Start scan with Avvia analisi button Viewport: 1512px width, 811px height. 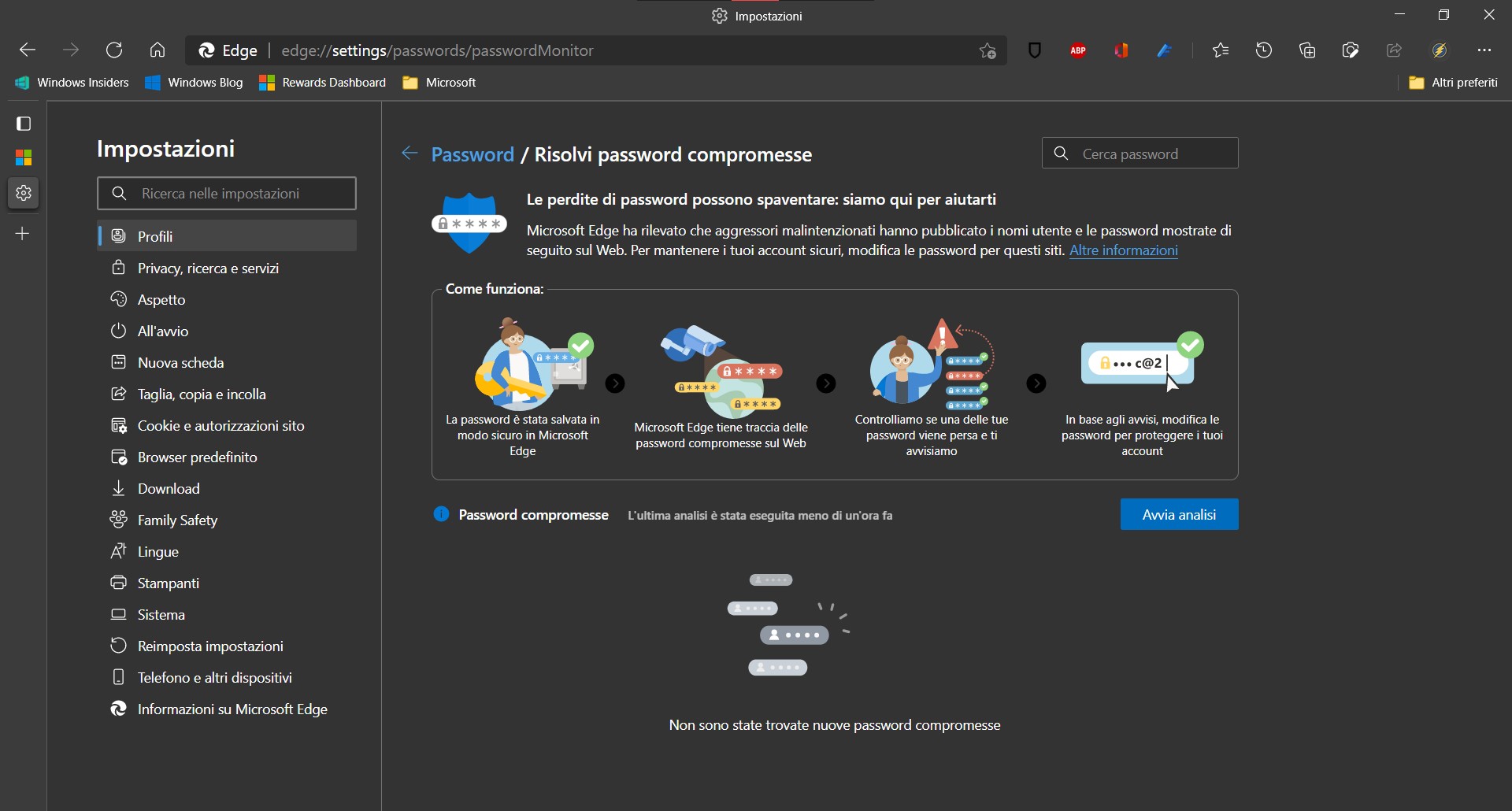coord(1179,514)
